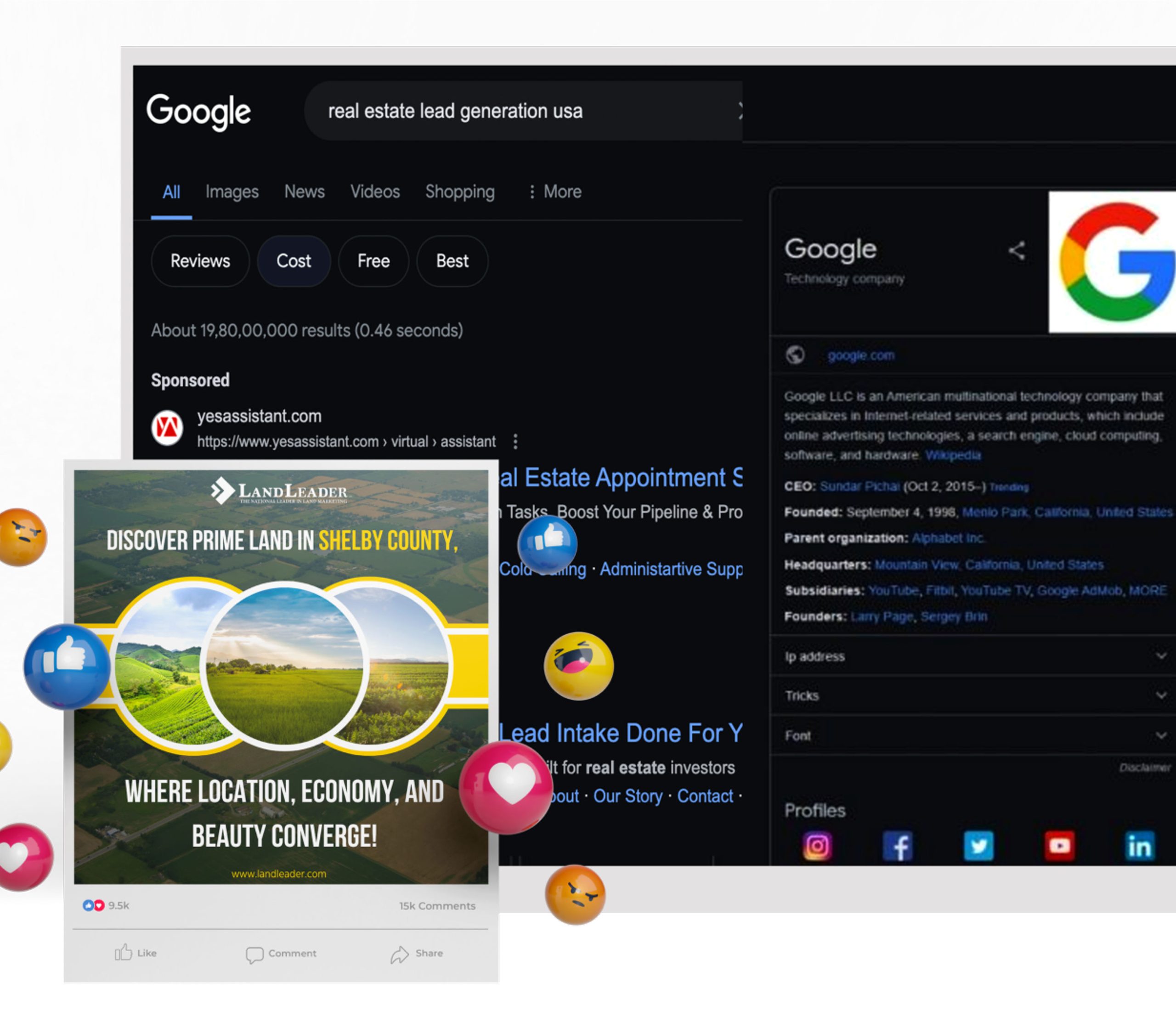Like the LandLeader post
The height and width of the screenshot is (1011, 1176).
[136, 953]
